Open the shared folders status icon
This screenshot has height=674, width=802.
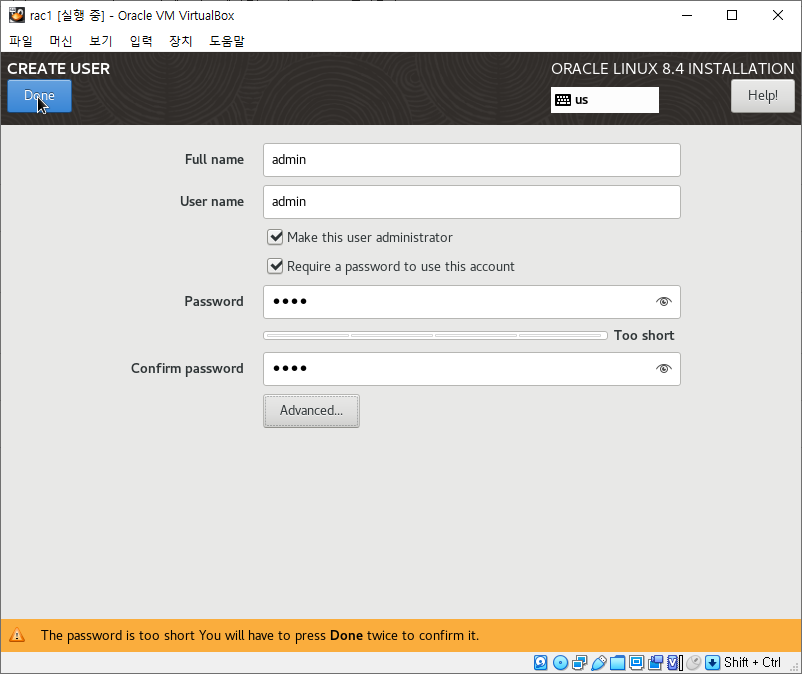617,663
